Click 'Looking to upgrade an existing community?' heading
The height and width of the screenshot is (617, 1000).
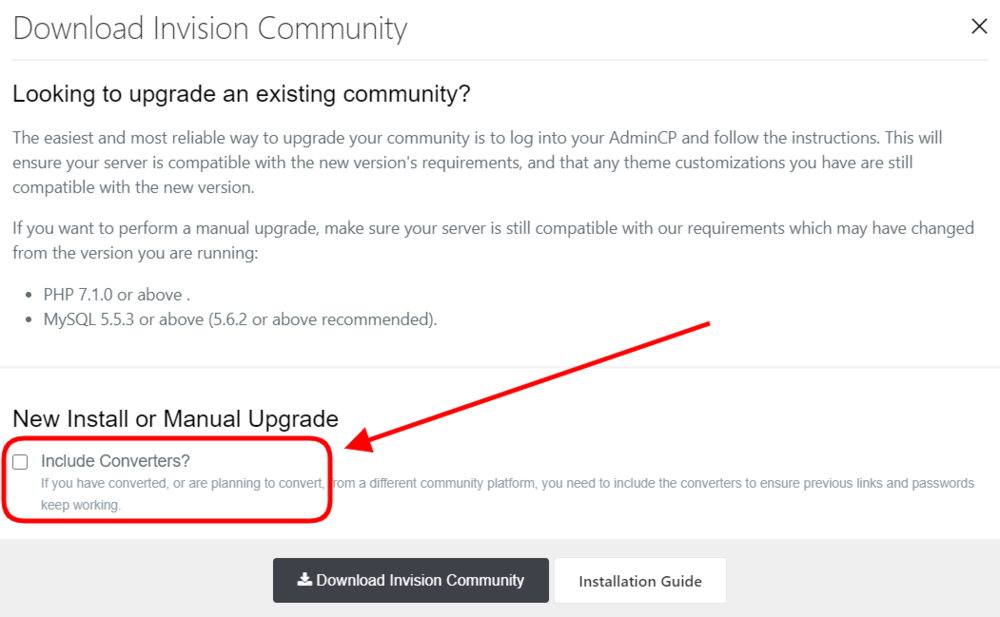(241, 95)
